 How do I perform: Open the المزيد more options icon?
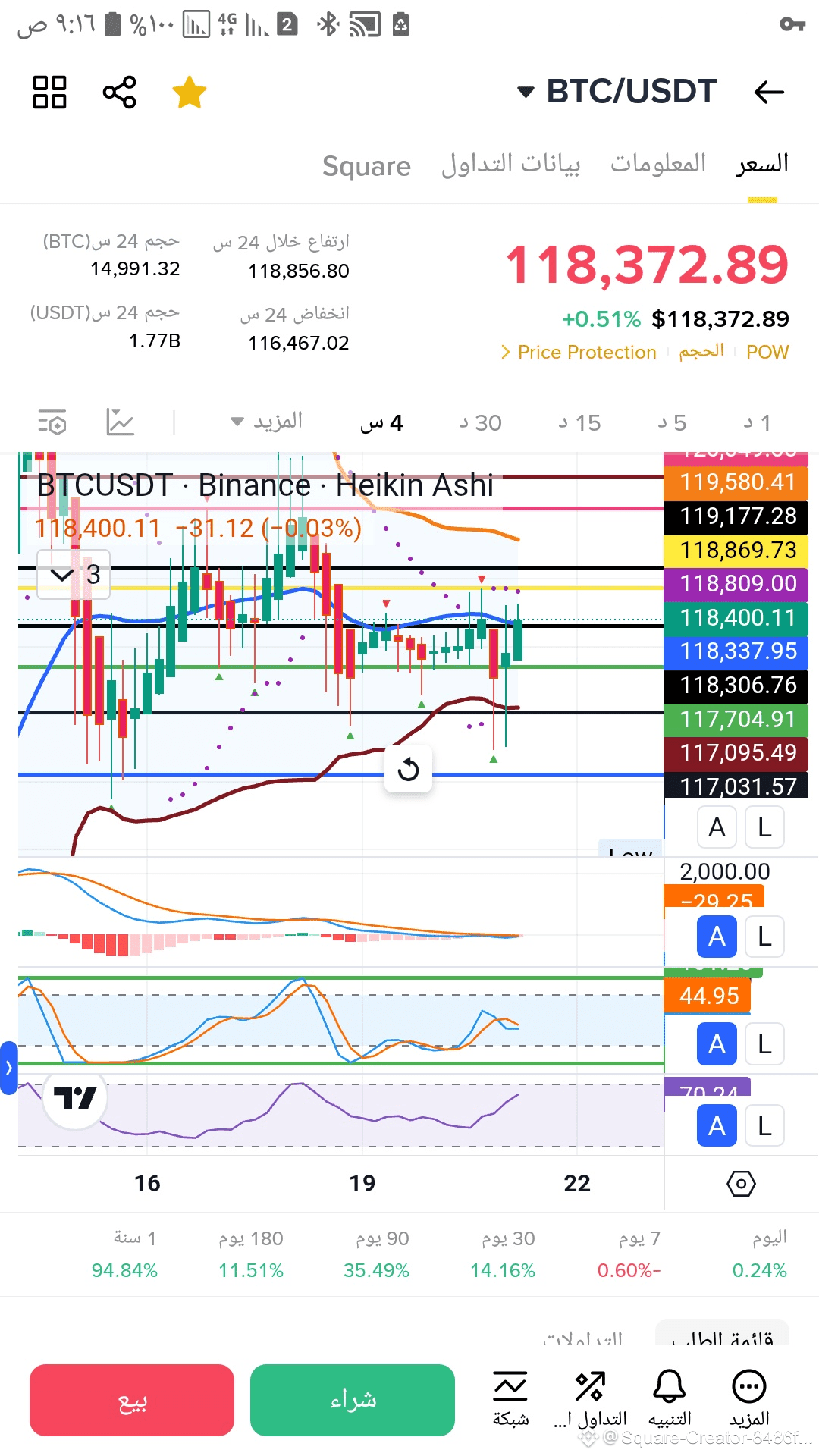coord(749,1399)
